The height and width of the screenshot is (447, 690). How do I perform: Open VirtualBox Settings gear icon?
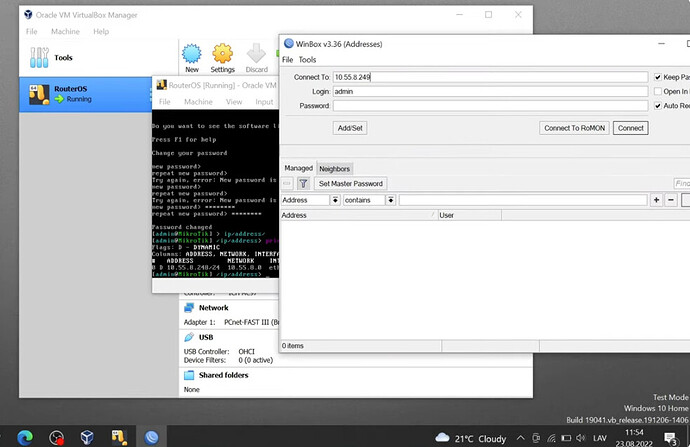click(222, 54)
